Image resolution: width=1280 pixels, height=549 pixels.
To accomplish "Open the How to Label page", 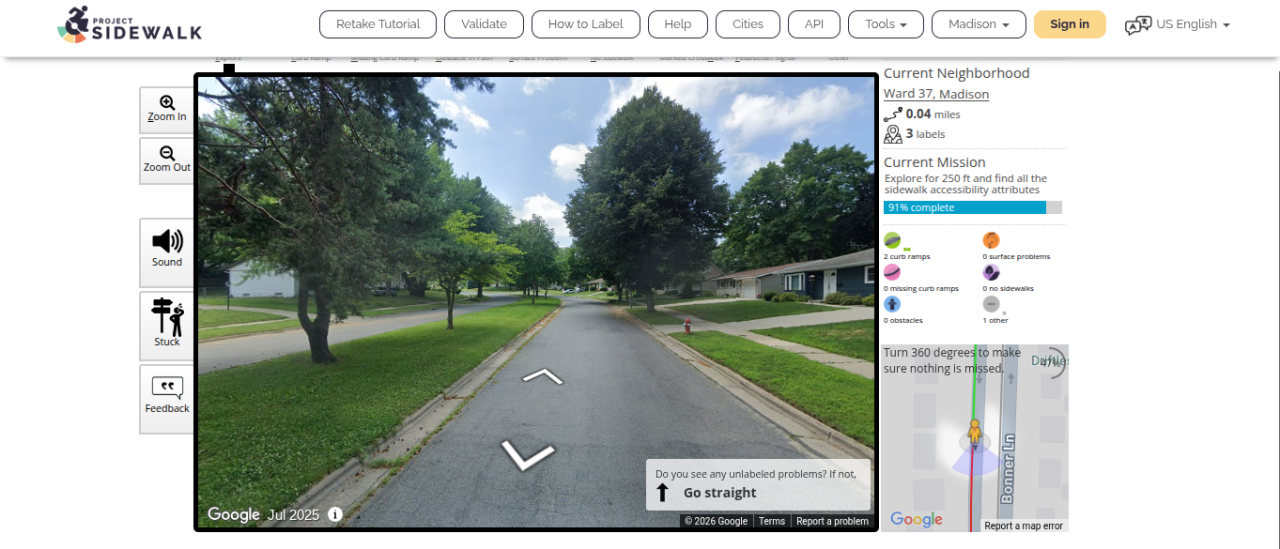I will 586,24.
